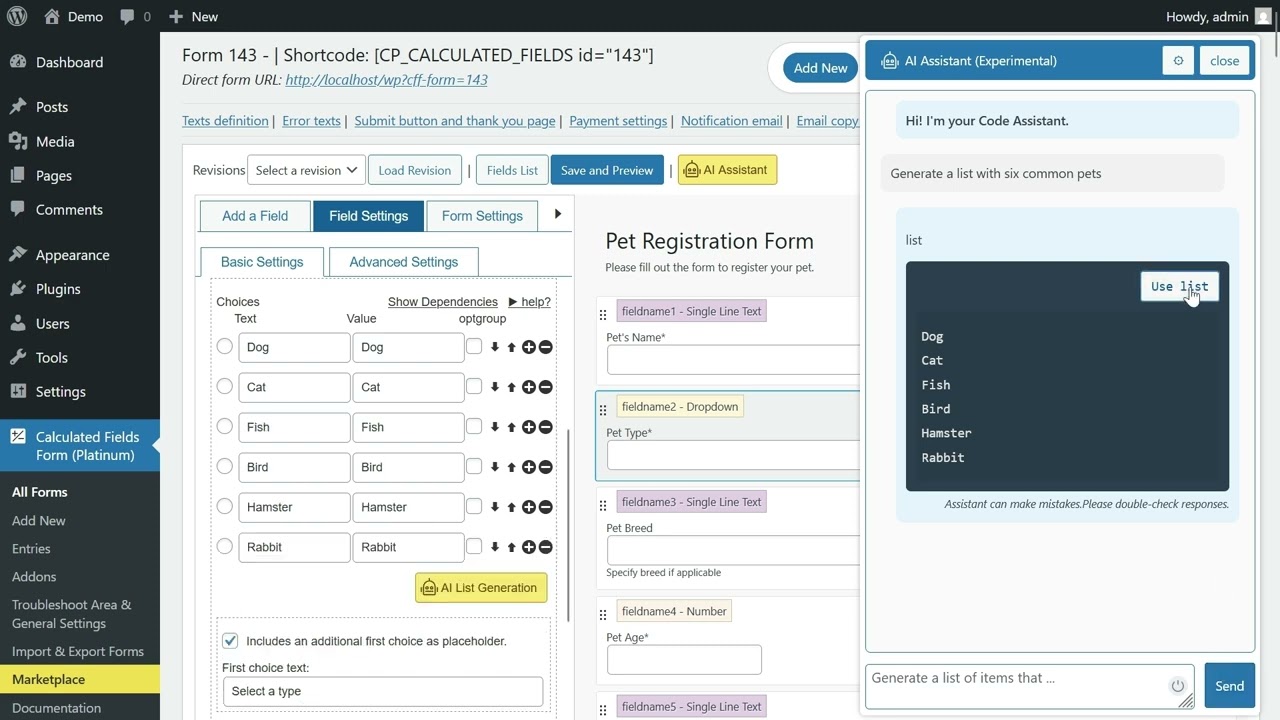Add a choice after Cat row
This screenshot has height=720, width=1280.
coord(528,387)
